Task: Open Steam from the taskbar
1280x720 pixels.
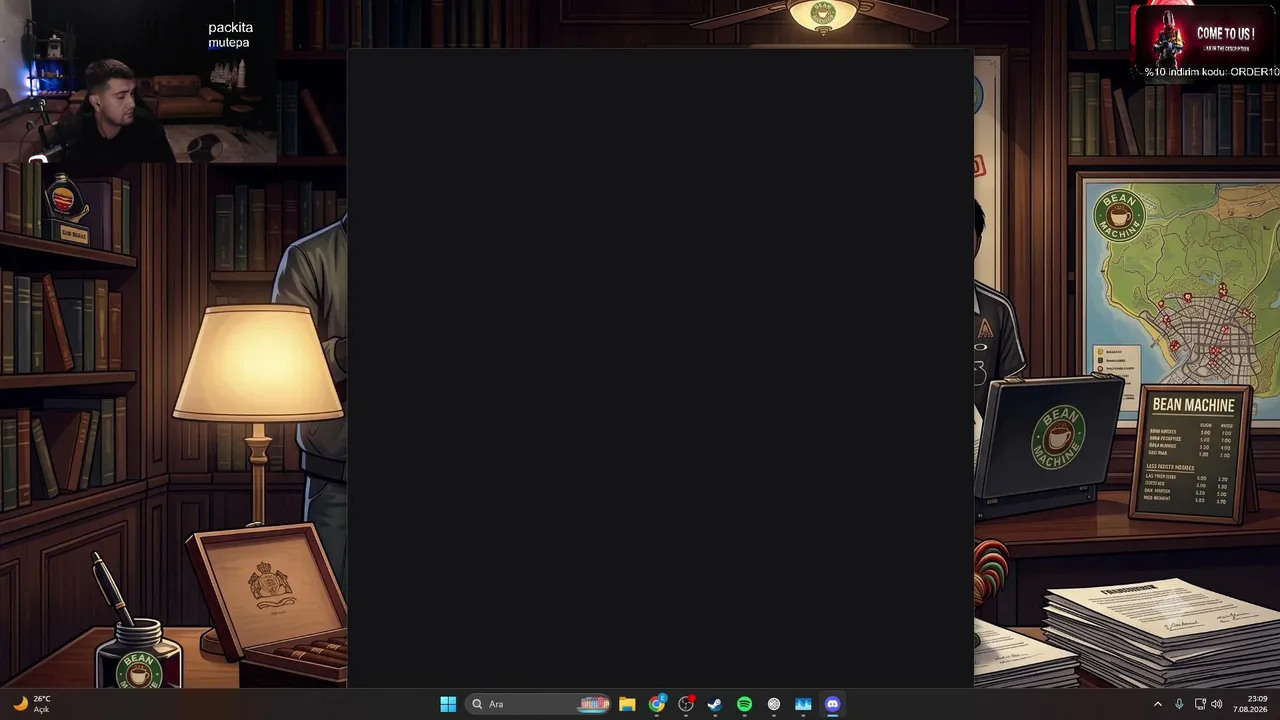Action: [715, 704]
